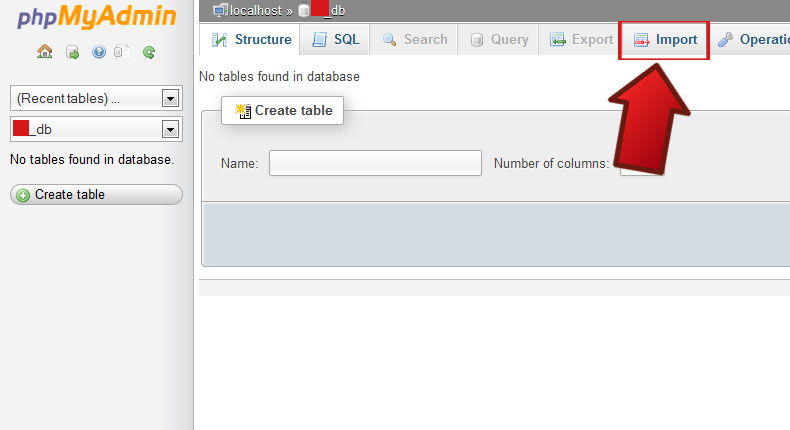Click the Create table legend in main panel
This screenshot has width=790, height=430.
[x=285, y=110]
